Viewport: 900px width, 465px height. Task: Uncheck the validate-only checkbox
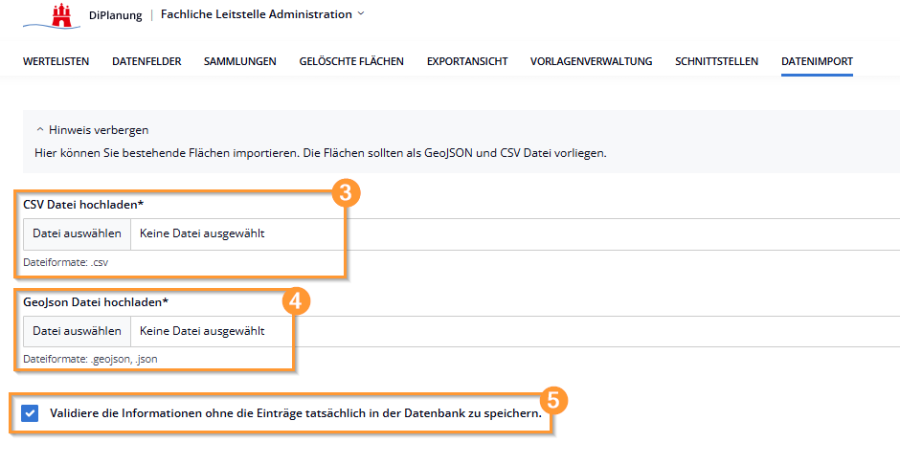pyautogui.click(x=30, y=413)
